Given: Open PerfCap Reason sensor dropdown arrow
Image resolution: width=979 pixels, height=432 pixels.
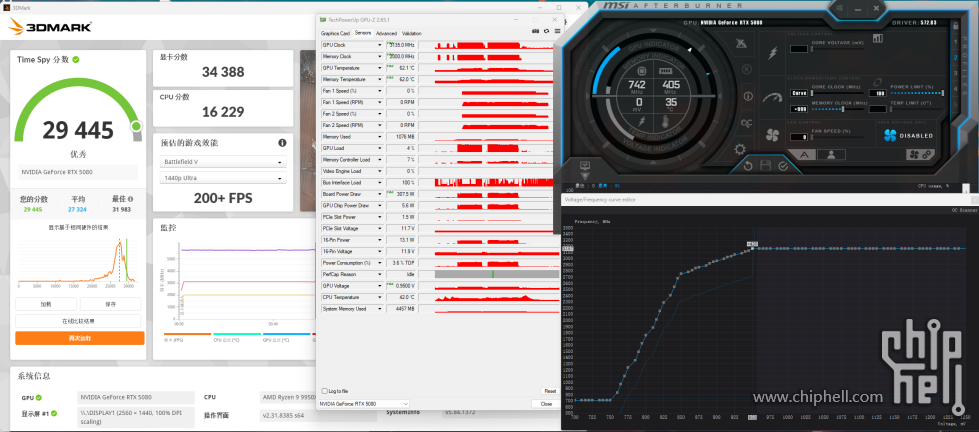Looking at the screenshot, I should coord(379,275).
